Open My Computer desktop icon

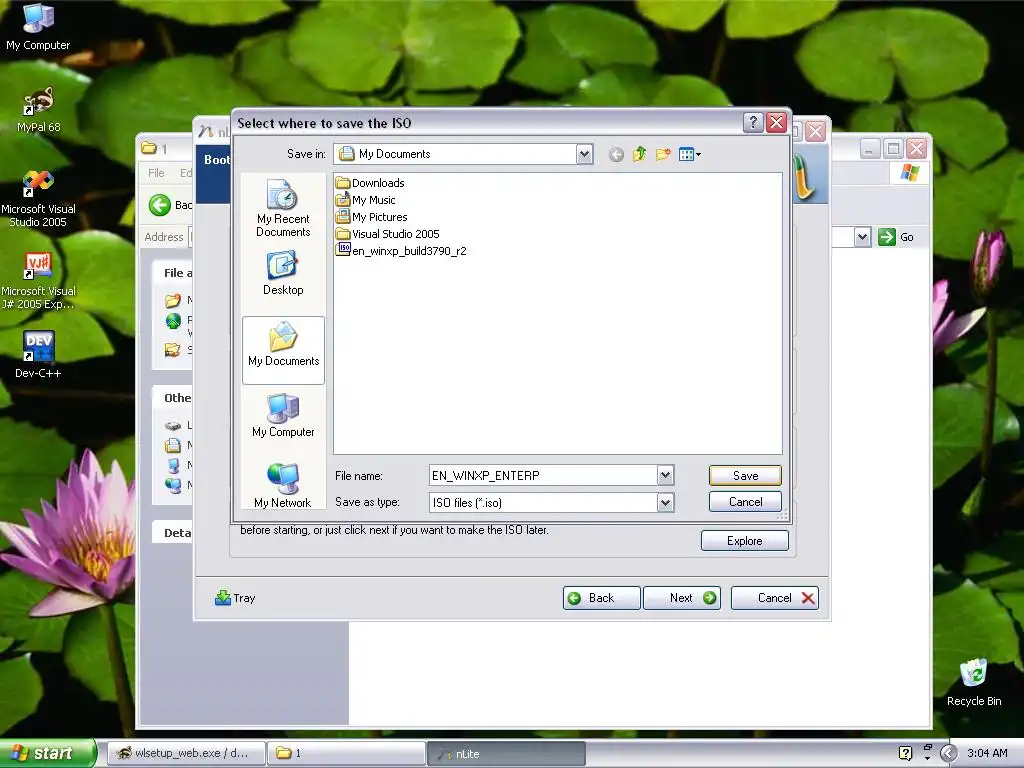[38, 27]
